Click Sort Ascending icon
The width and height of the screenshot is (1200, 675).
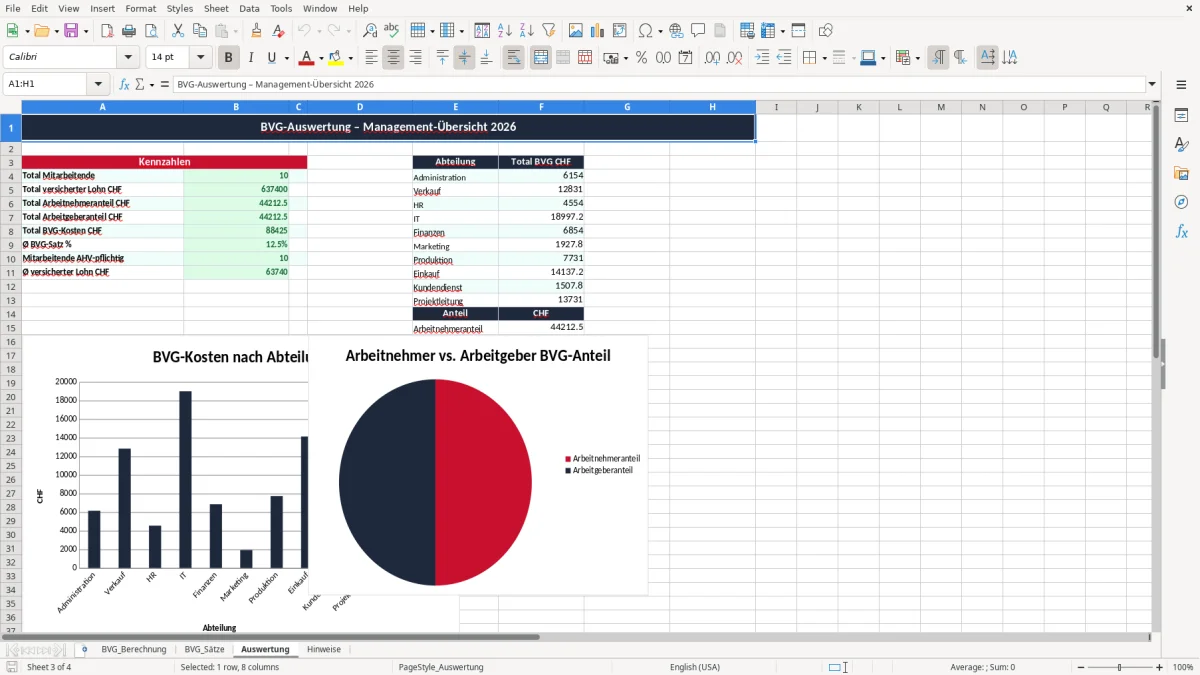click(505, 31)
